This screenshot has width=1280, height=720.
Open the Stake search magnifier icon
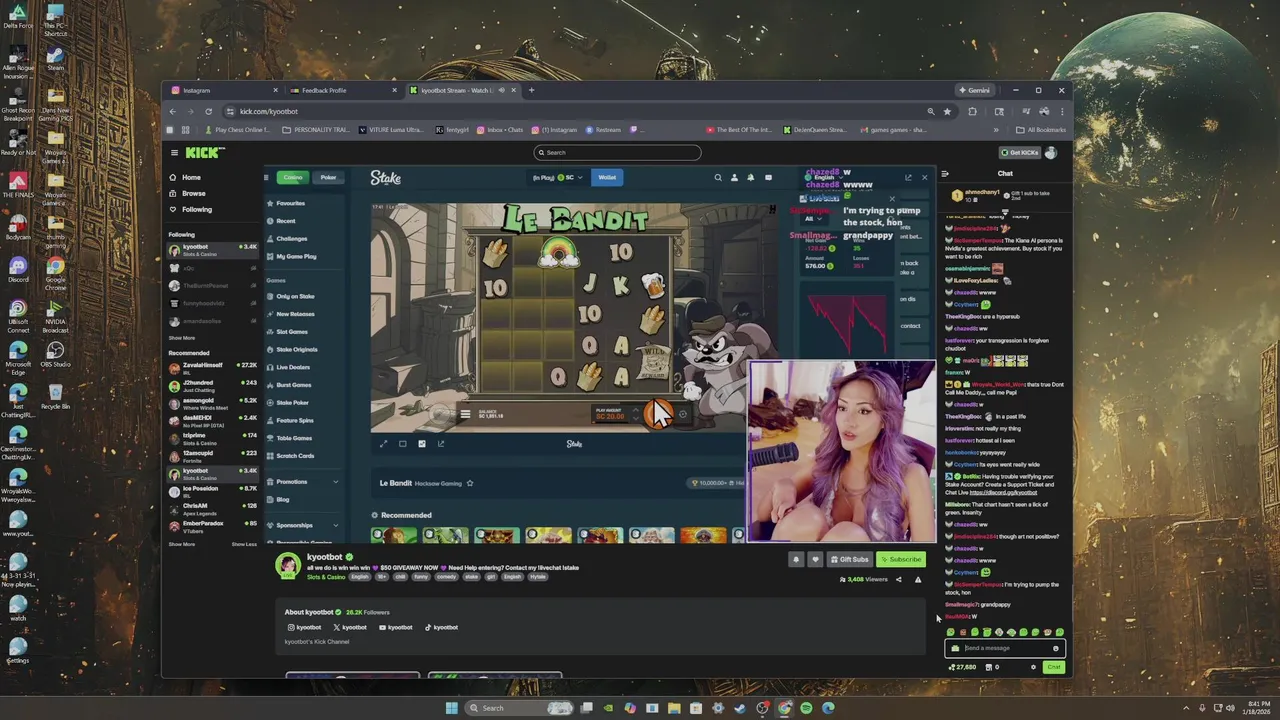(x=717, y=178)
